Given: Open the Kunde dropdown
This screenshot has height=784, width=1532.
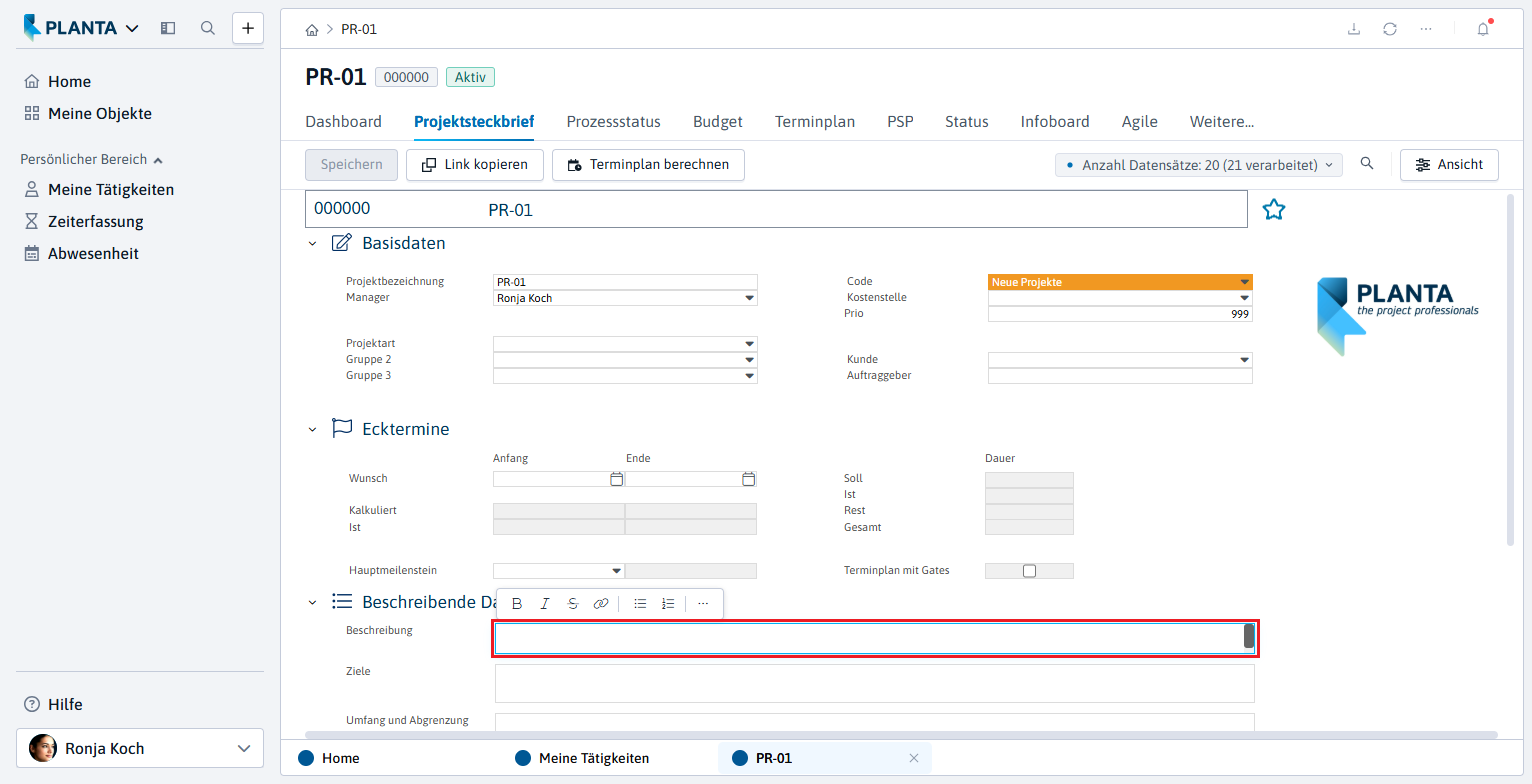Looking at the screenshot, I should [1245, 360].
